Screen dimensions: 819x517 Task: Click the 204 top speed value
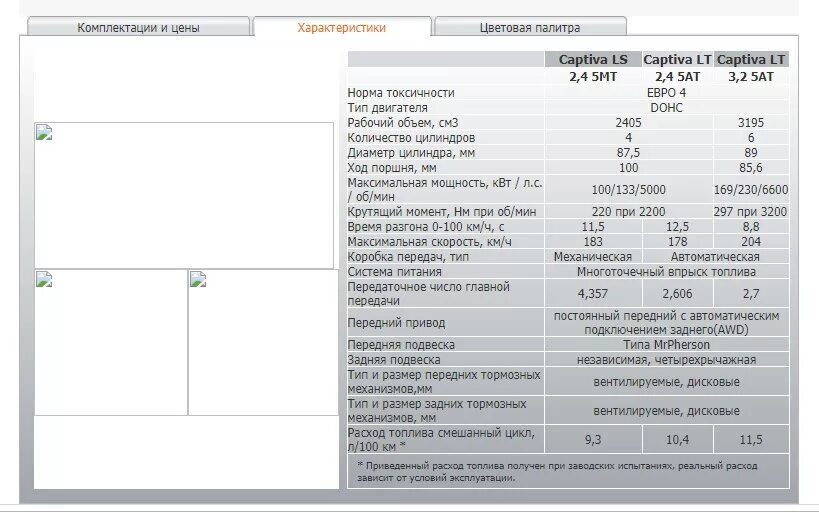(751, 242)
